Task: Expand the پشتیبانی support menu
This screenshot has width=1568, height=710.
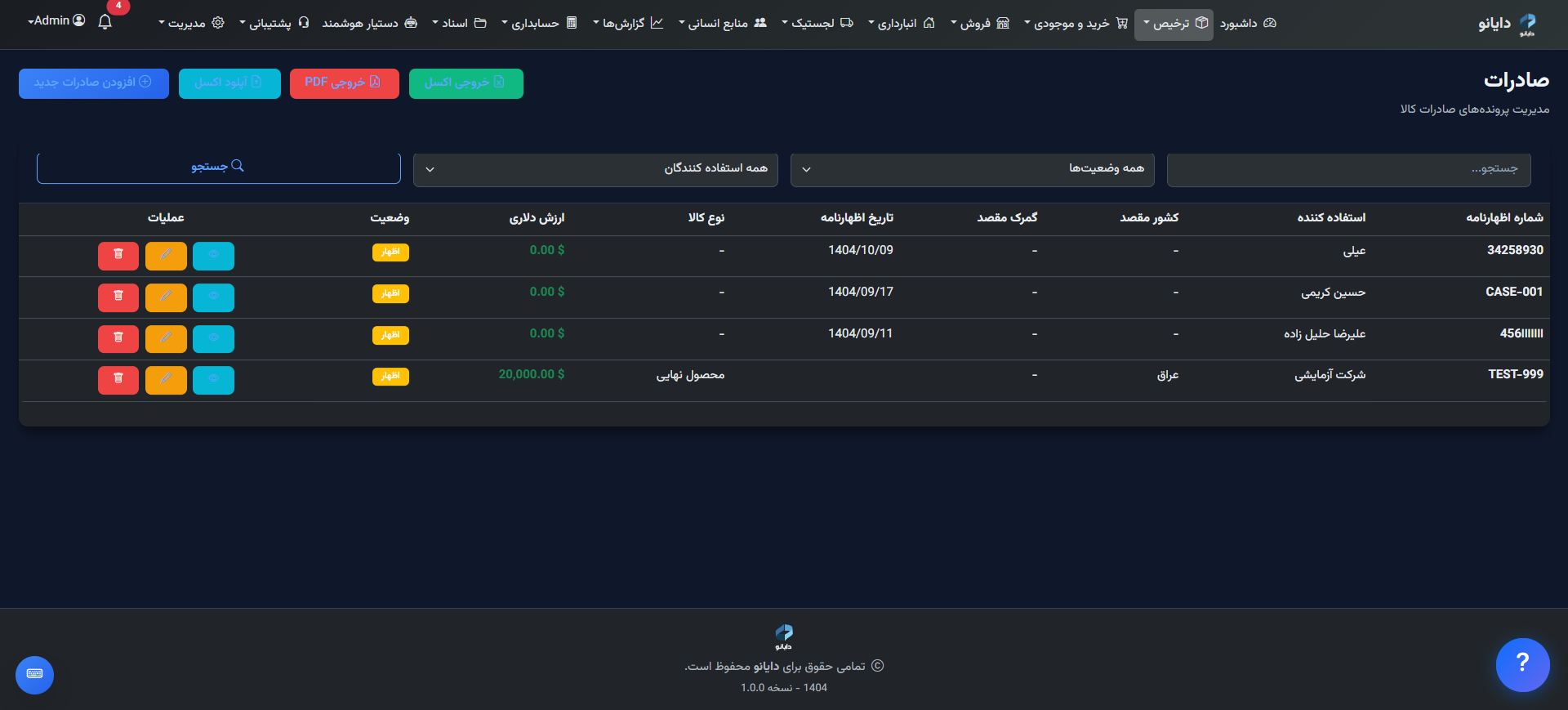Action: click(274, 24)
